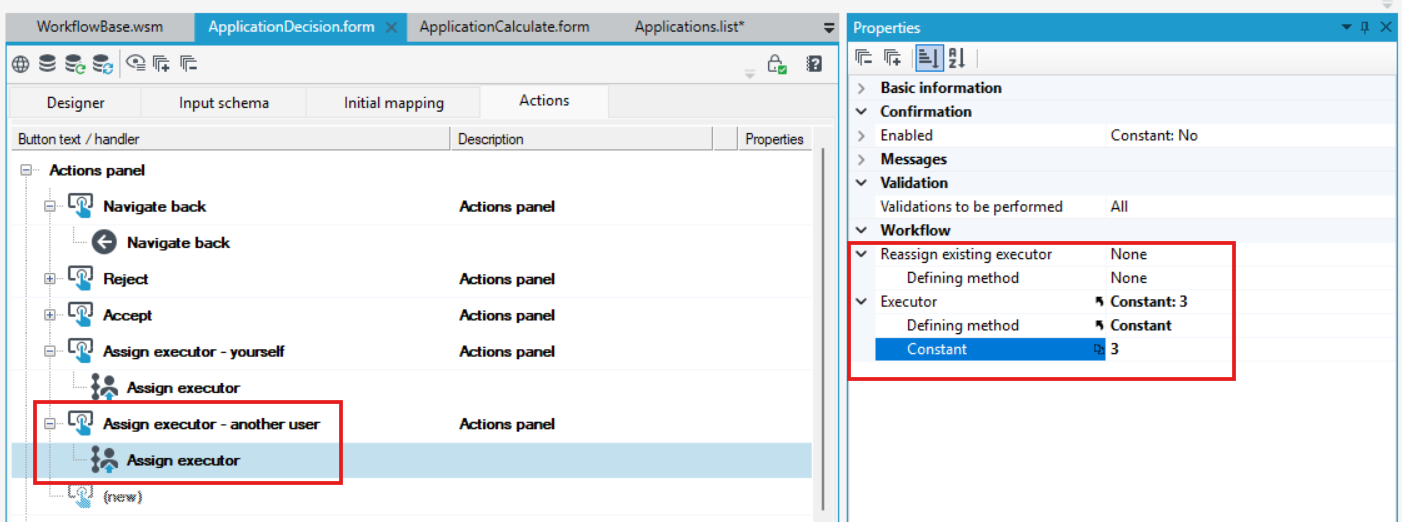Click the eye preview icon in toolbar
Image resolution: width=1402 pixels, height=522 pixels.
tap(136, 64)
